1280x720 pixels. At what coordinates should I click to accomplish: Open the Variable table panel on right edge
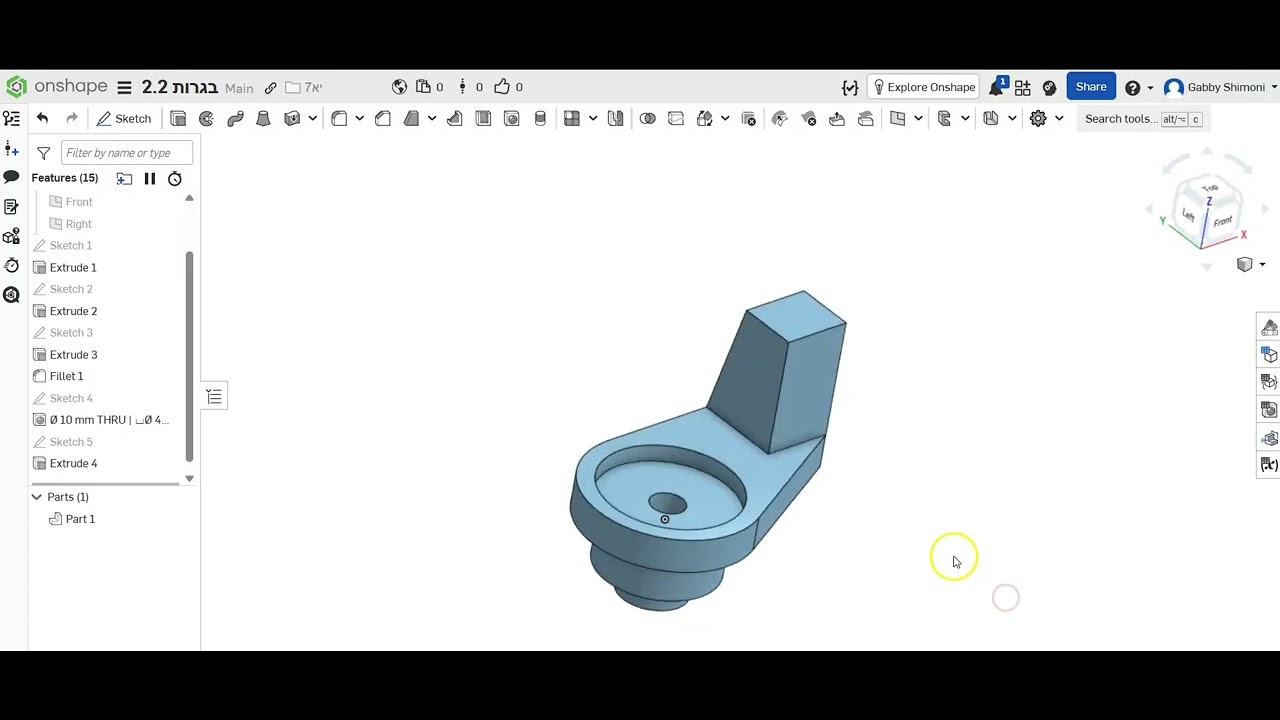pyautogui.click(x=1269, y=465)
